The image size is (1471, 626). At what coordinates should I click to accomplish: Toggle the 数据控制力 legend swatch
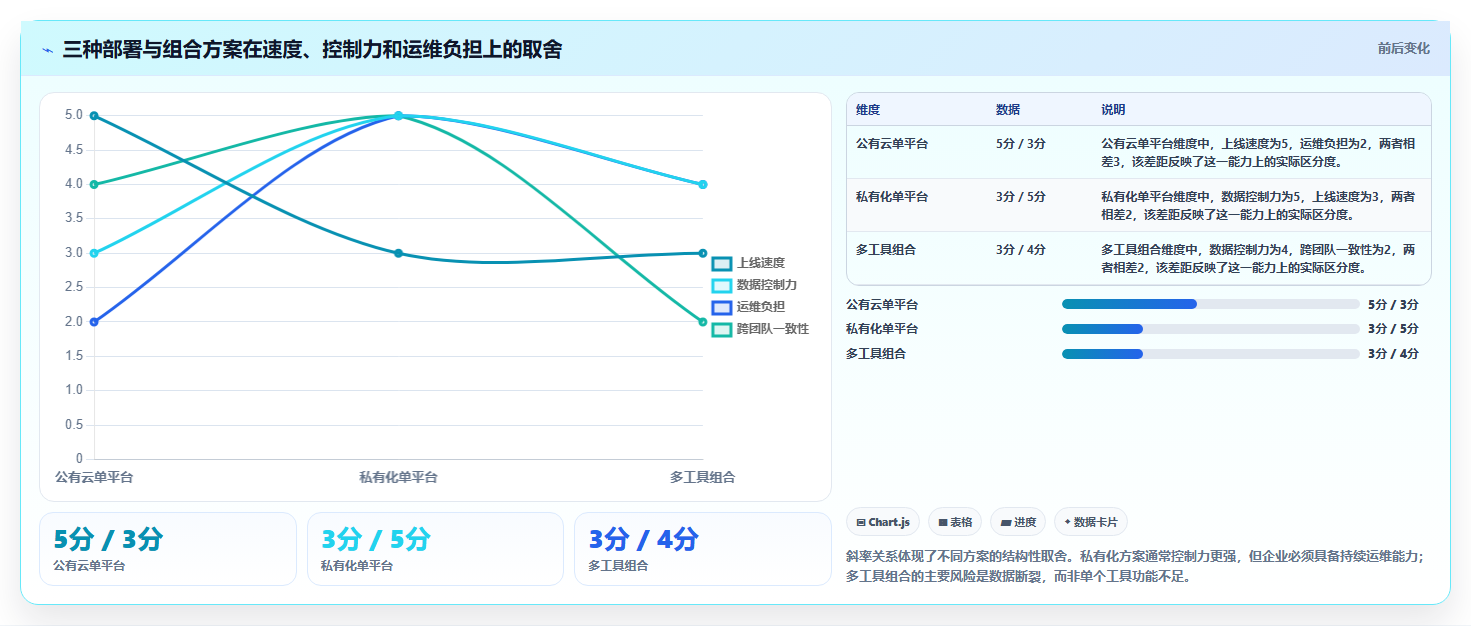tap(721, 285)
